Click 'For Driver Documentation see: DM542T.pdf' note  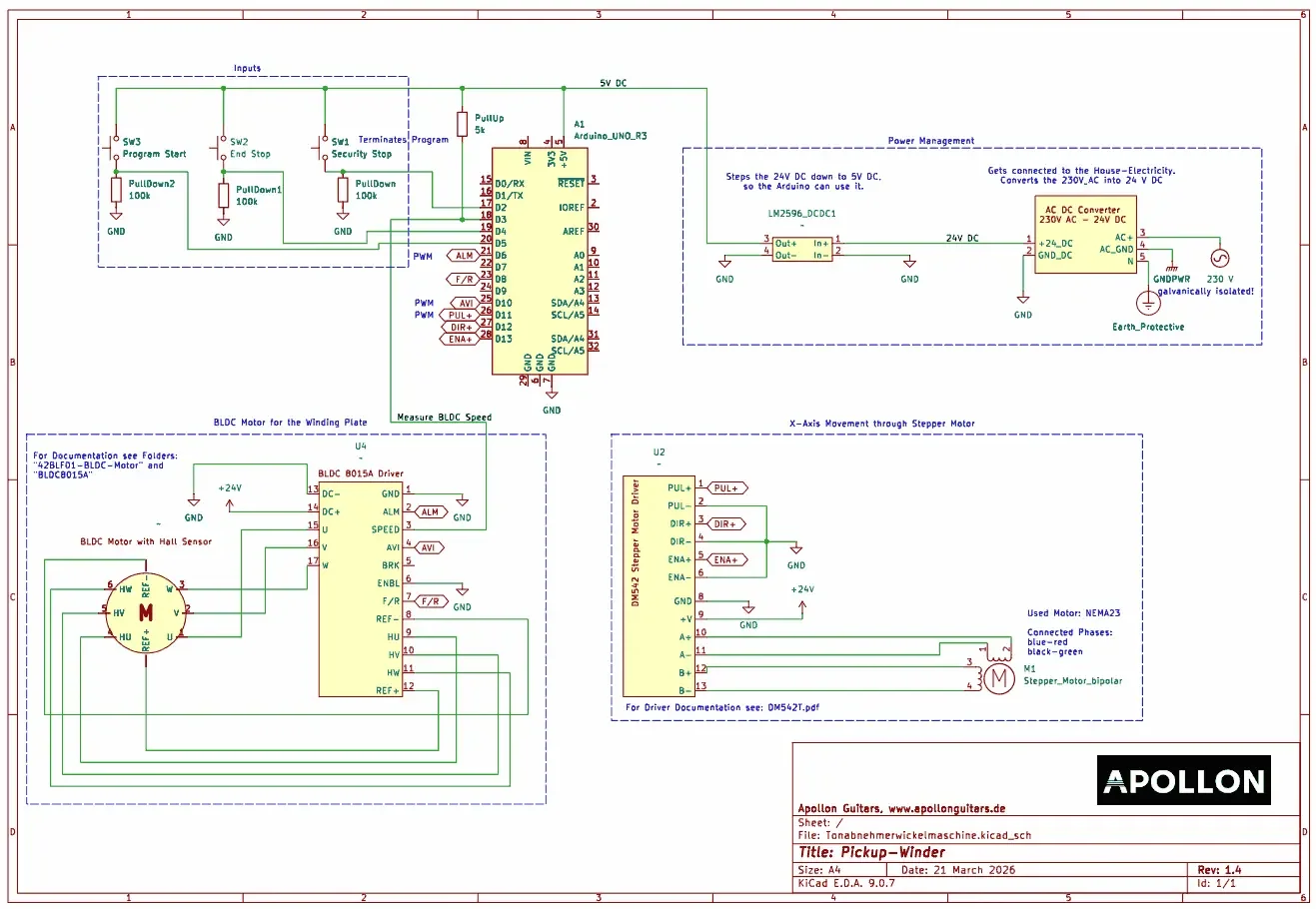[722, 707]
